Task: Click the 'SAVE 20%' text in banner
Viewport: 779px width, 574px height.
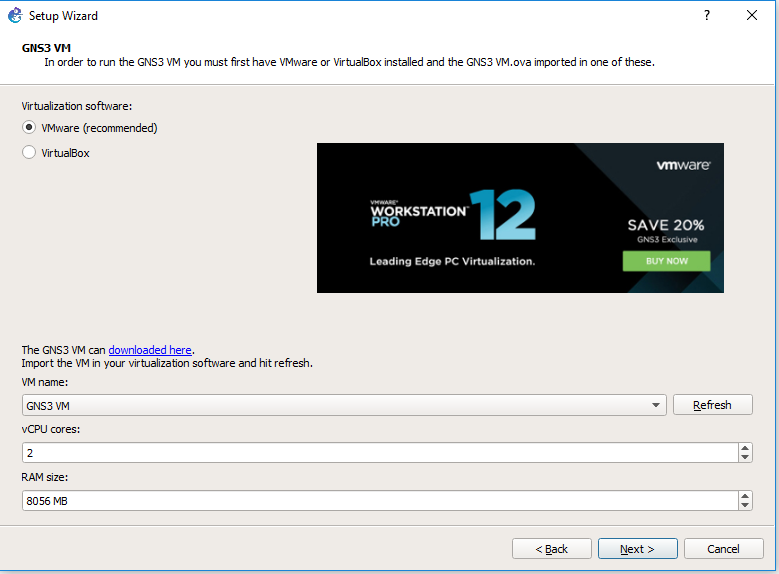Action: [x=666, y=225]
